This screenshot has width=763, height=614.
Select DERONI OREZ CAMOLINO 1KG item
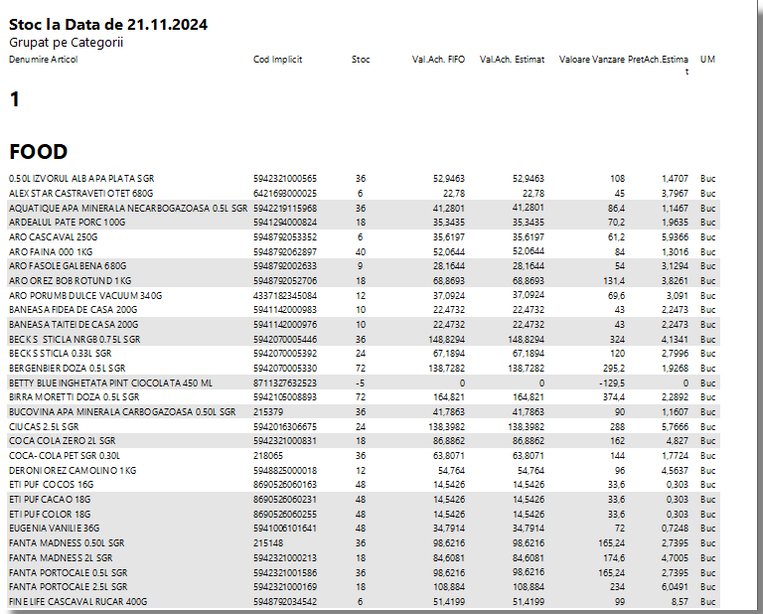73,470
